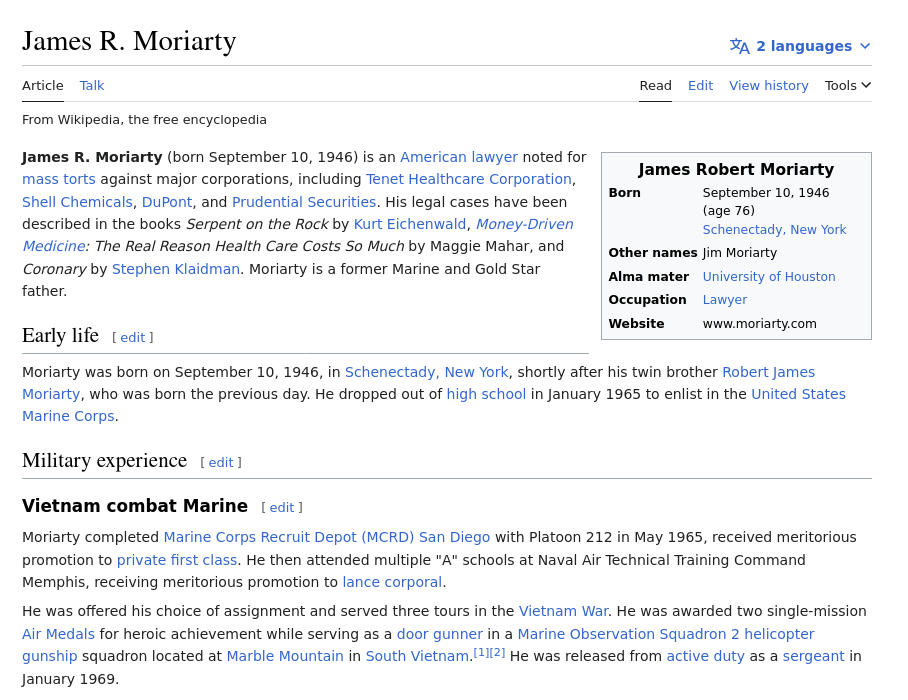
Task: Open the Marble Mountain link
Action: click(x=285, y=657)
